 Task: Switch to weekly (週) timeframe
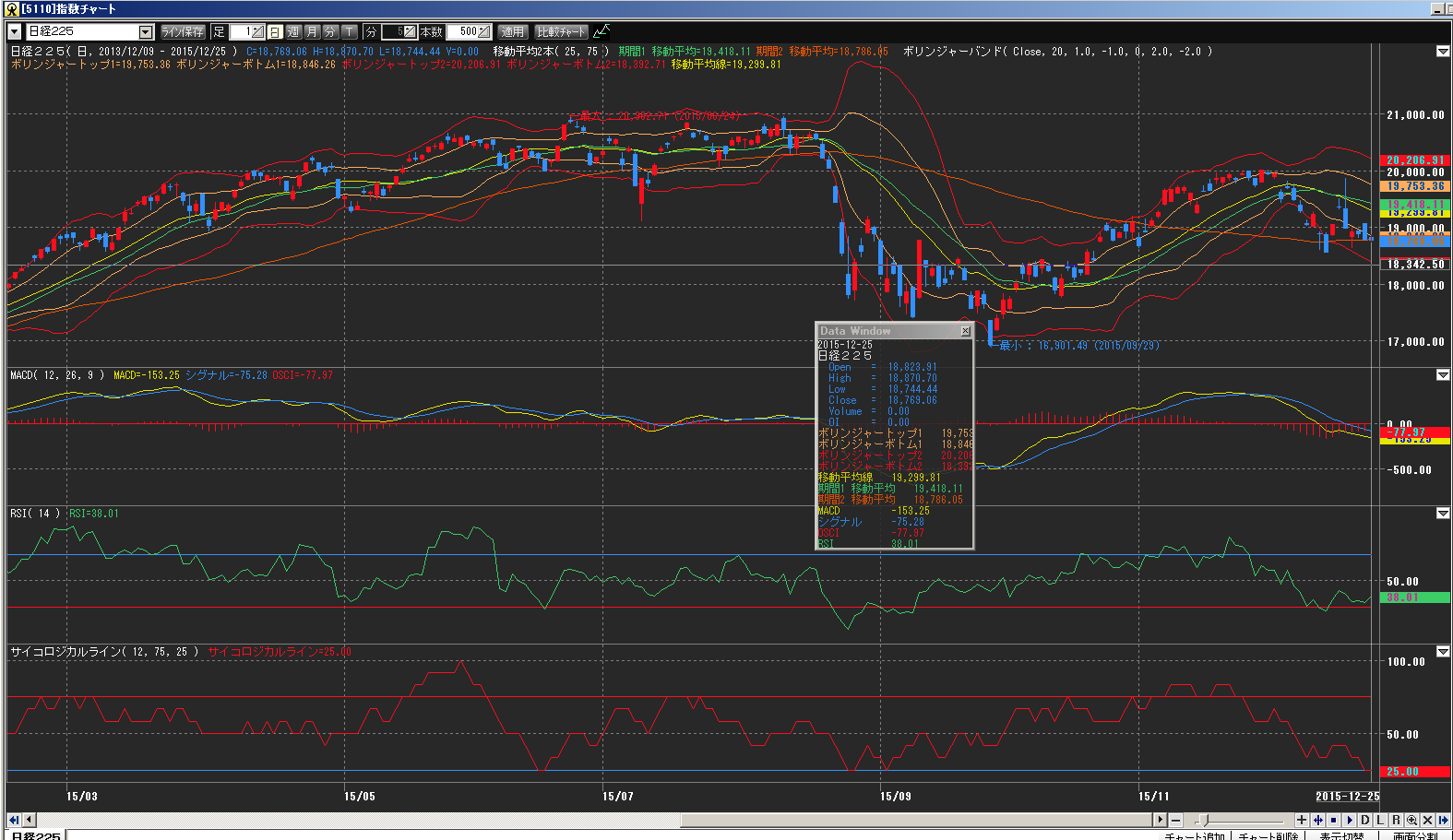coord(293,31)
